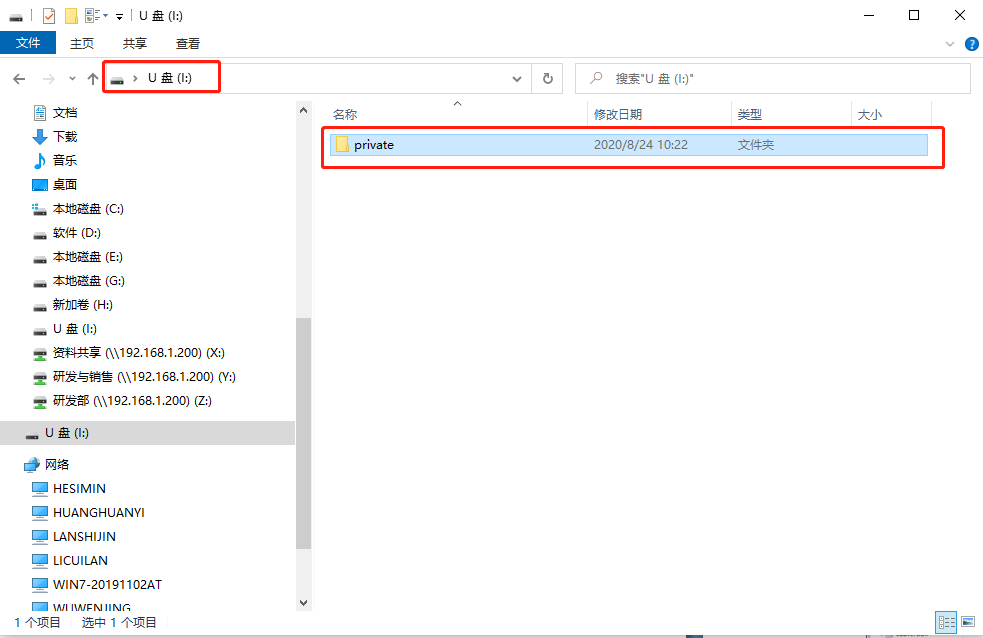Image resolution: width=983 pixels, height=638 pixels.
Task: Open Properties from the quick access toolbar
Action: (x=47, y=15)
